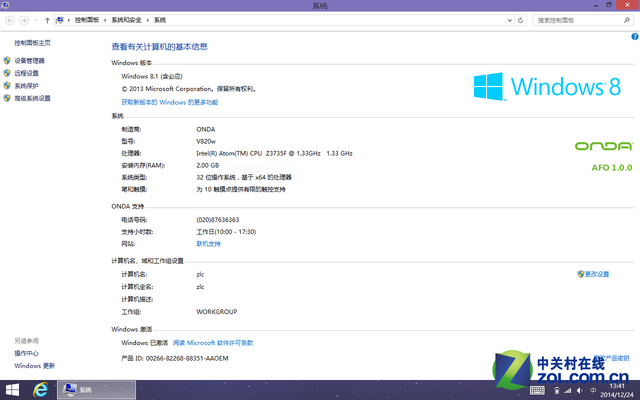
Task: Click shield icon beside 设备管理器
Action: (7, 60)
